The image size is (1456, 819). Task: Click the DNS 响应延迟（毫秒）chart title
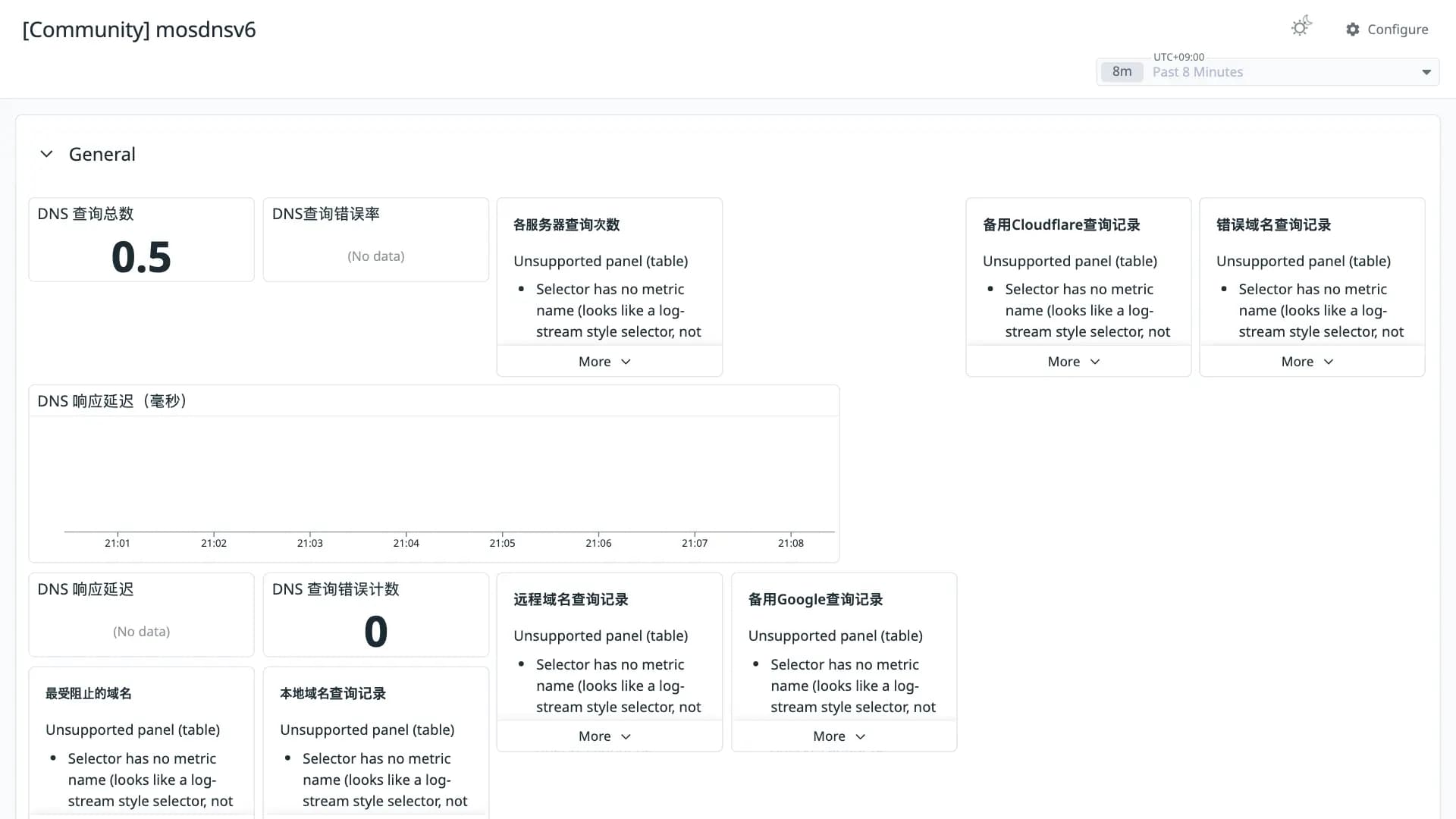[x=113, y=401]
